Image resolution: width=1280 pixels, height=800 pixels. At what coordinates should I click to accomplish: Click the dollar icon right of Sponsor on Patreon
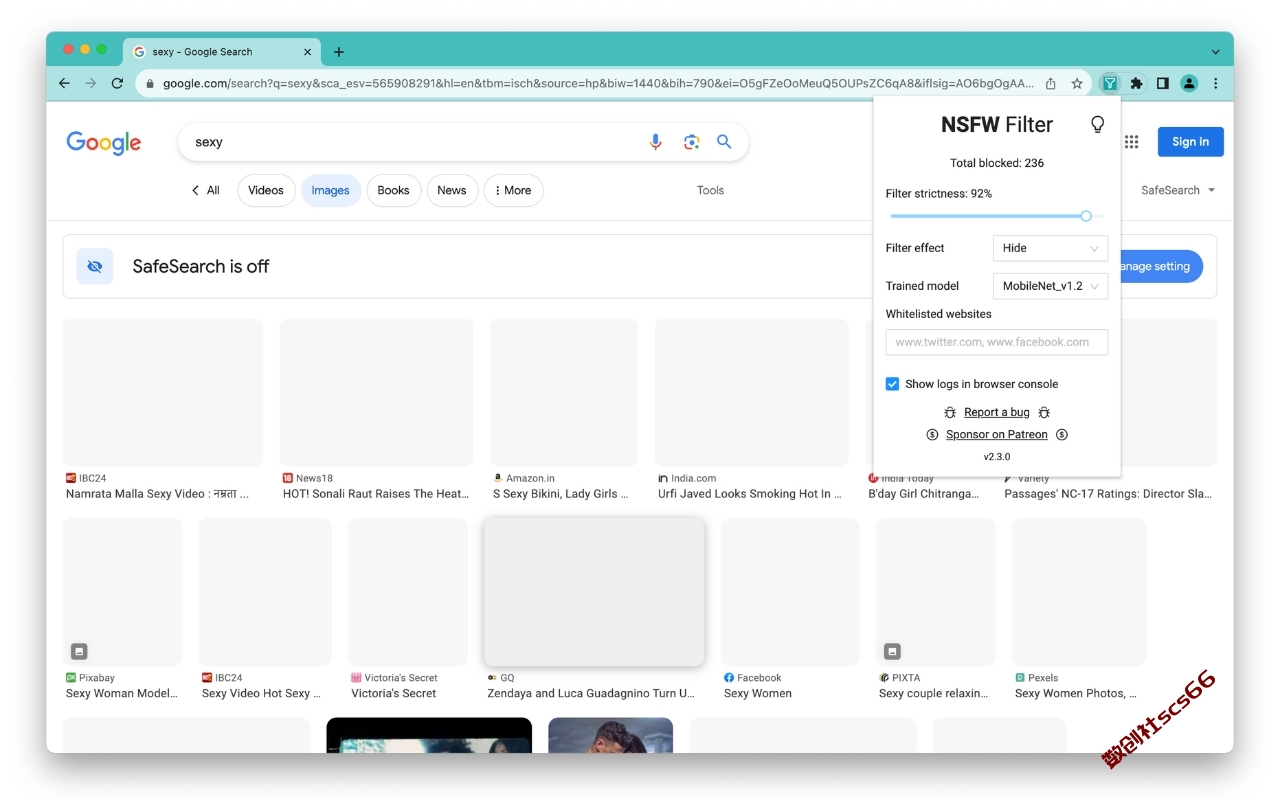(x=1062, y=435)
